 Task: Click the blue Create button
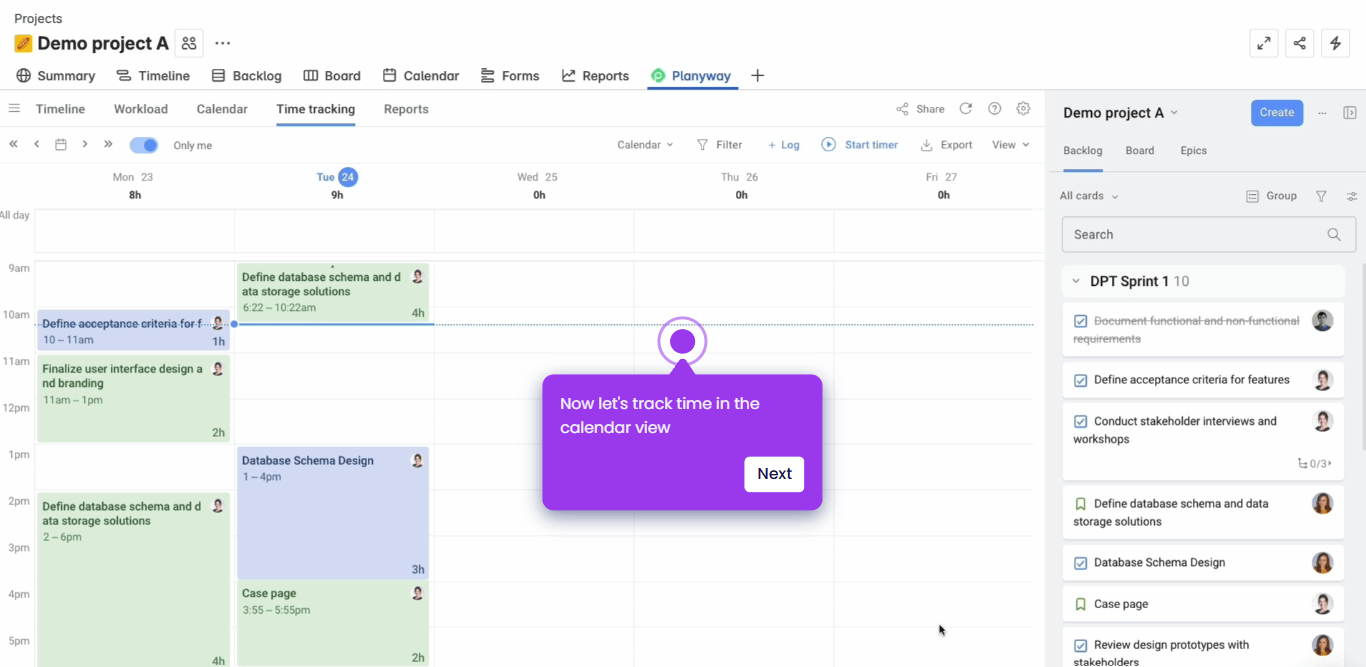[x=1277, y=113]
